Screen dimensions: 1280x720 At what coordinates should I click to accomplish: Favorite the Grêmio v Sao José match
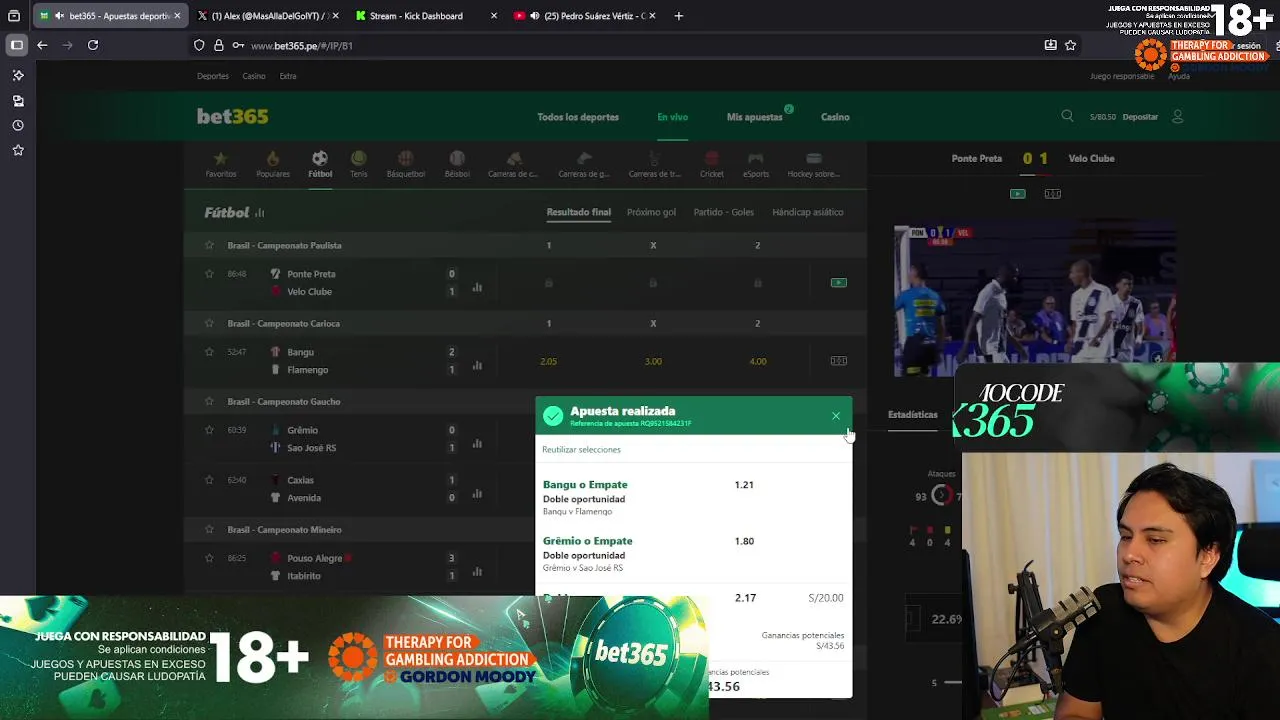[x=209, y=429]
